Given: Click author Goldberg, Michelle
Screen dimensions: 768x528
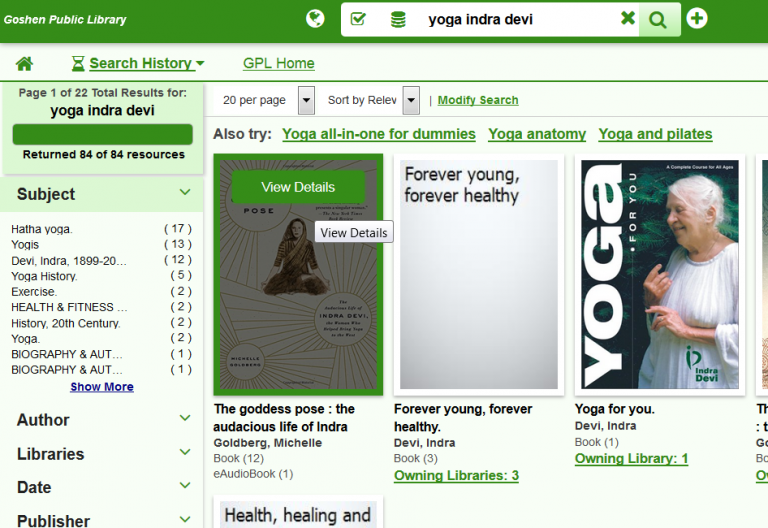Looking at the screenshot, I should (x=267, y=443).
